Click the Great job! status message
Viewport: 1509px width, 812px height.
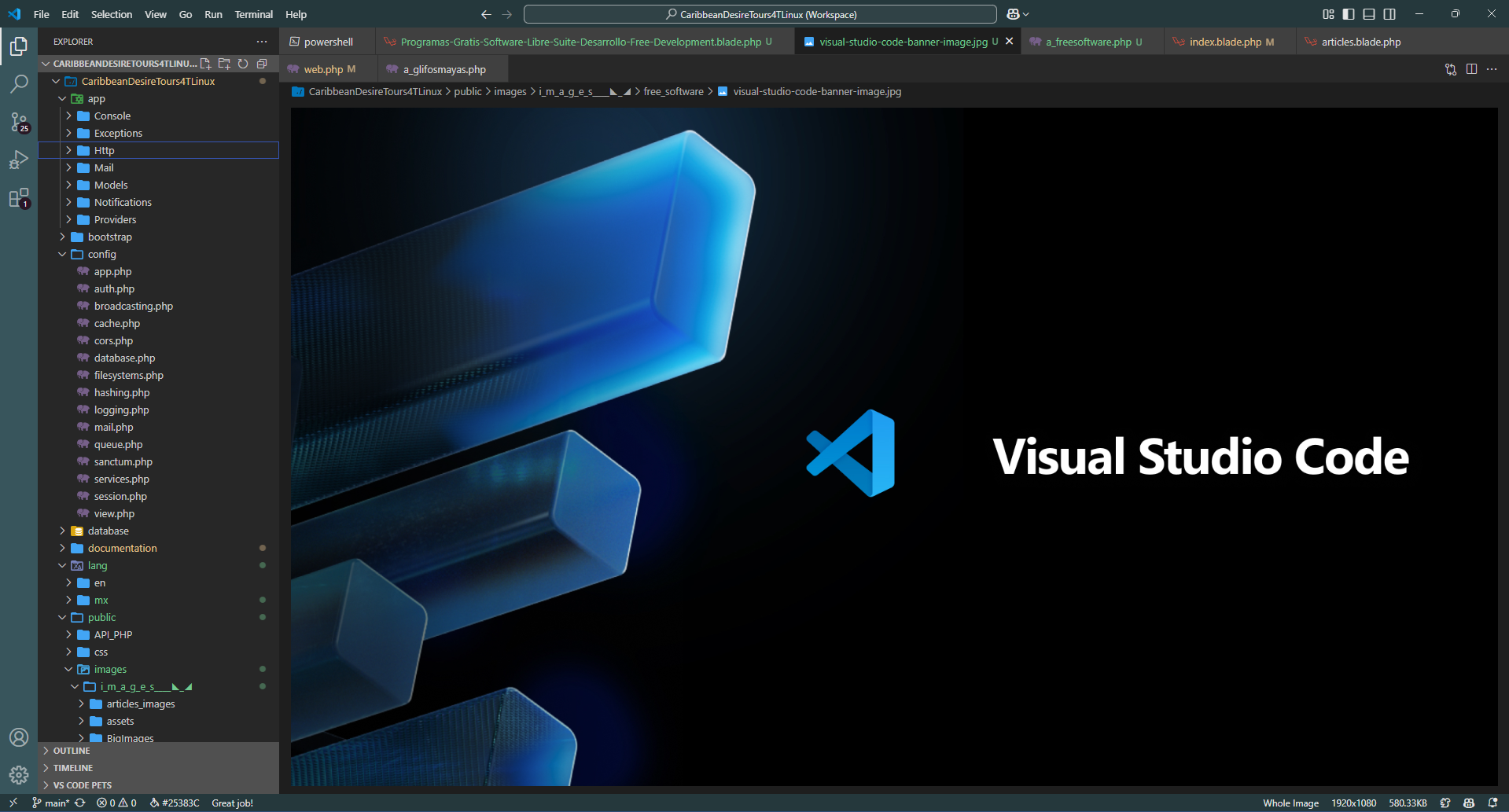(232, 803)
